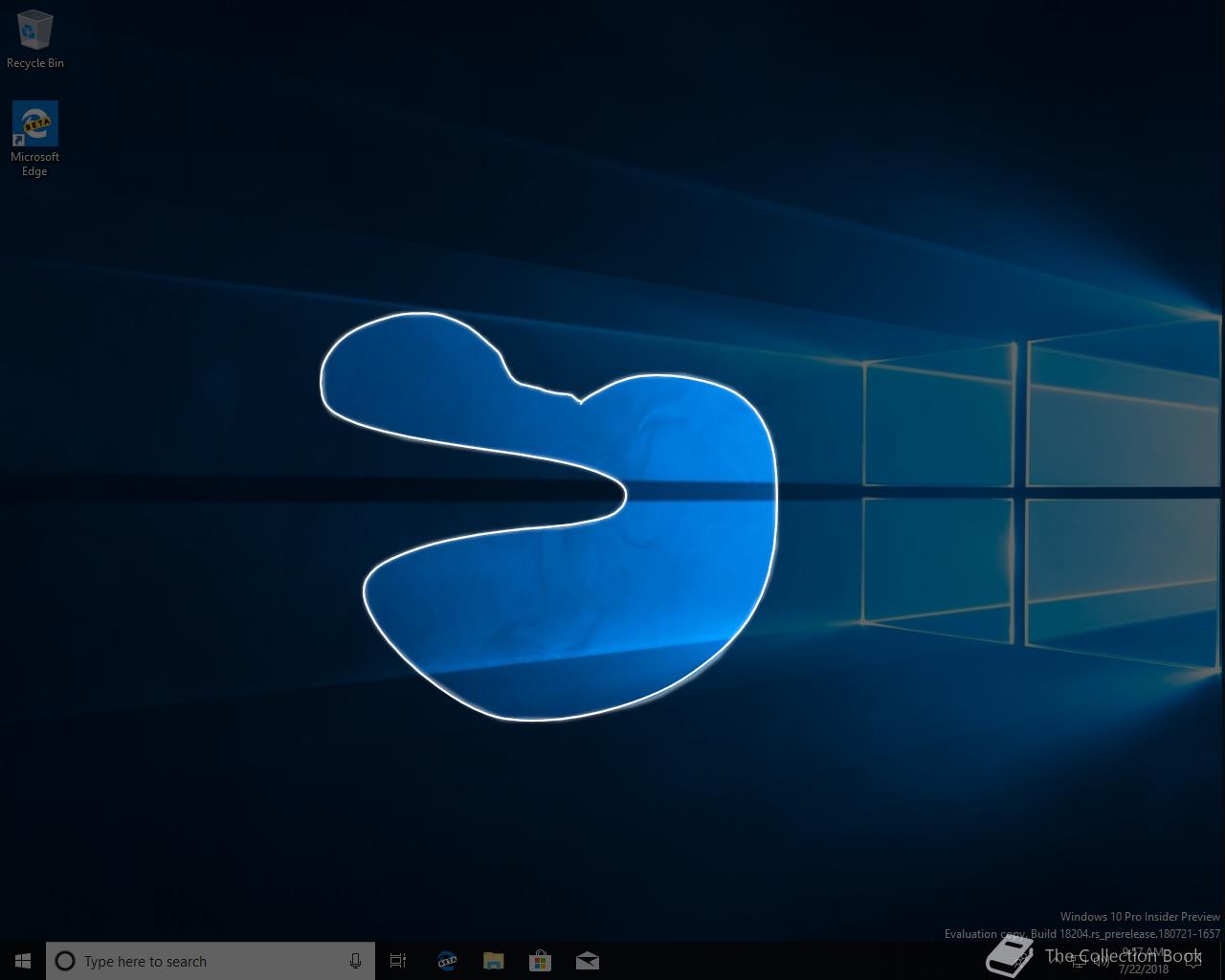Screen dimensions: 1225x980
Task: Open the Mail app from the taskbar
Action: click(587, 961)
